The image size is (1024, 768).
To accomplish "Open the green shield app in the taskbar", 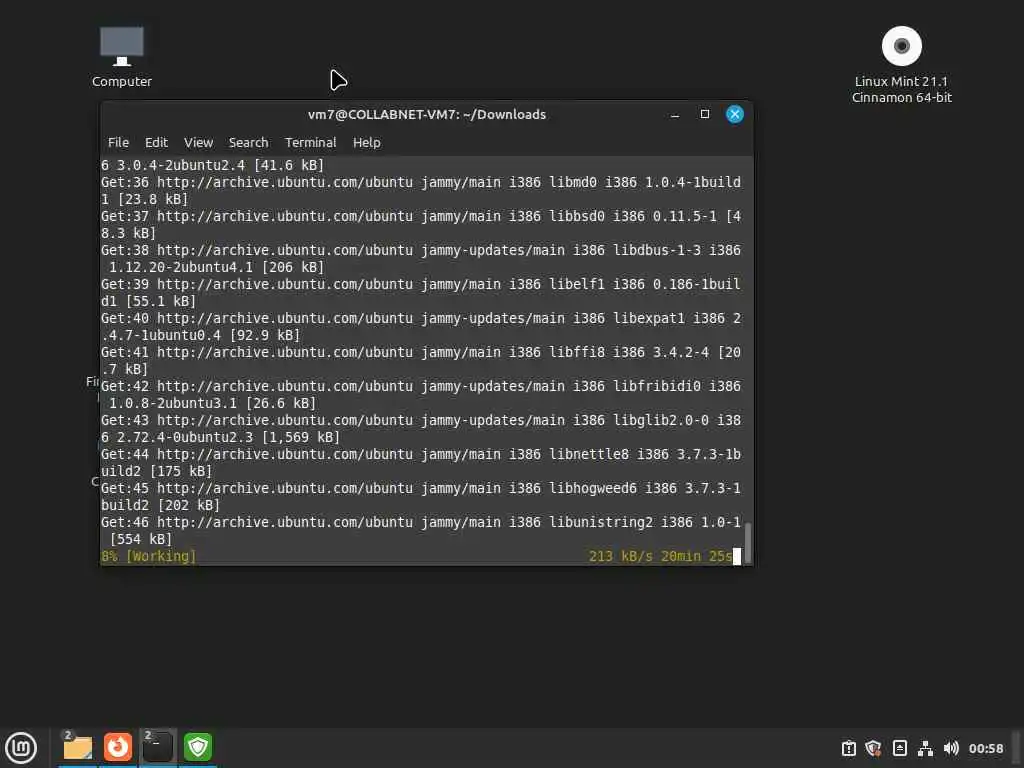I will [x=198, y=747].
